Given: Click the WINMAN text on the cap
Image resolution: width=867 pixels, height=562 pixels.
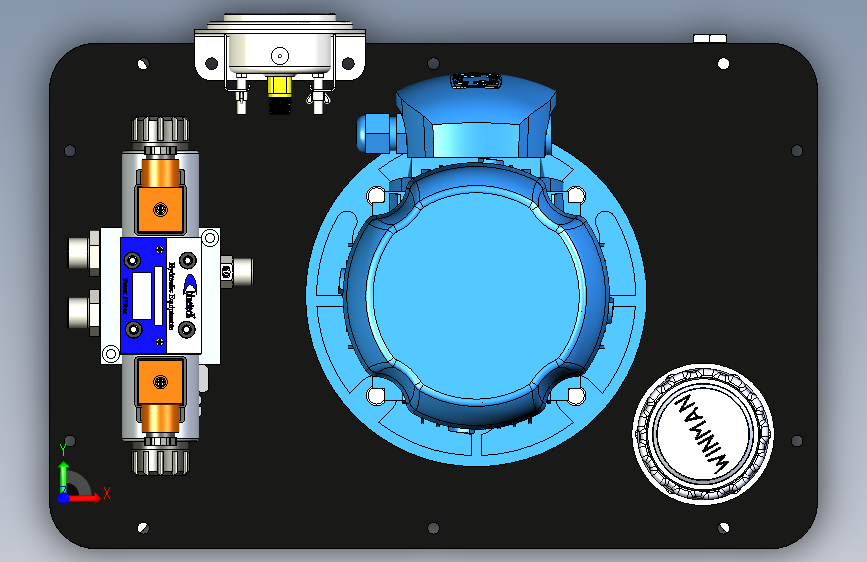Looking at the screenshot, I should [701, 433].
